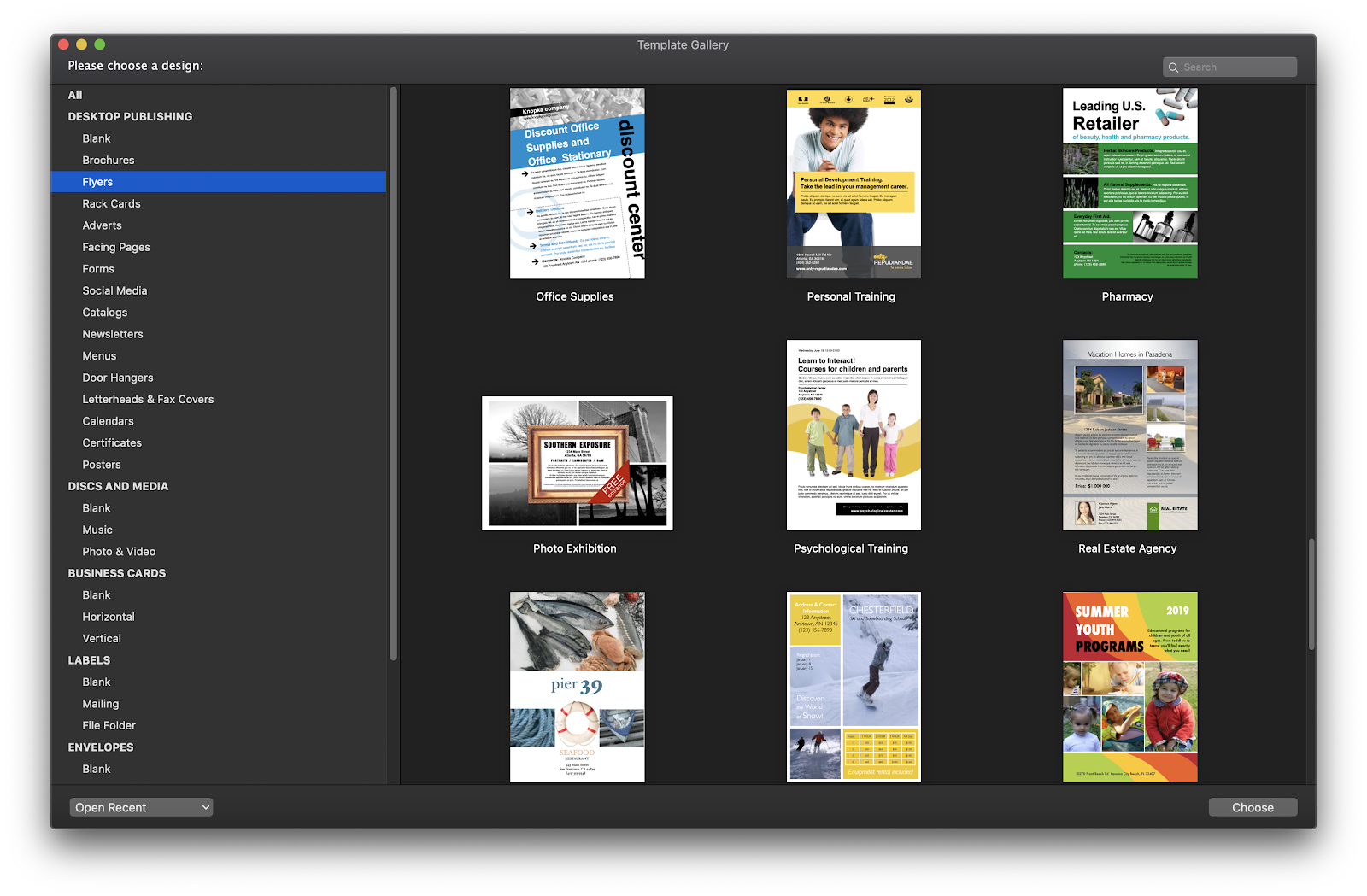
Task: Click the Psychological Training caption
Action: (x=851, y=549)
